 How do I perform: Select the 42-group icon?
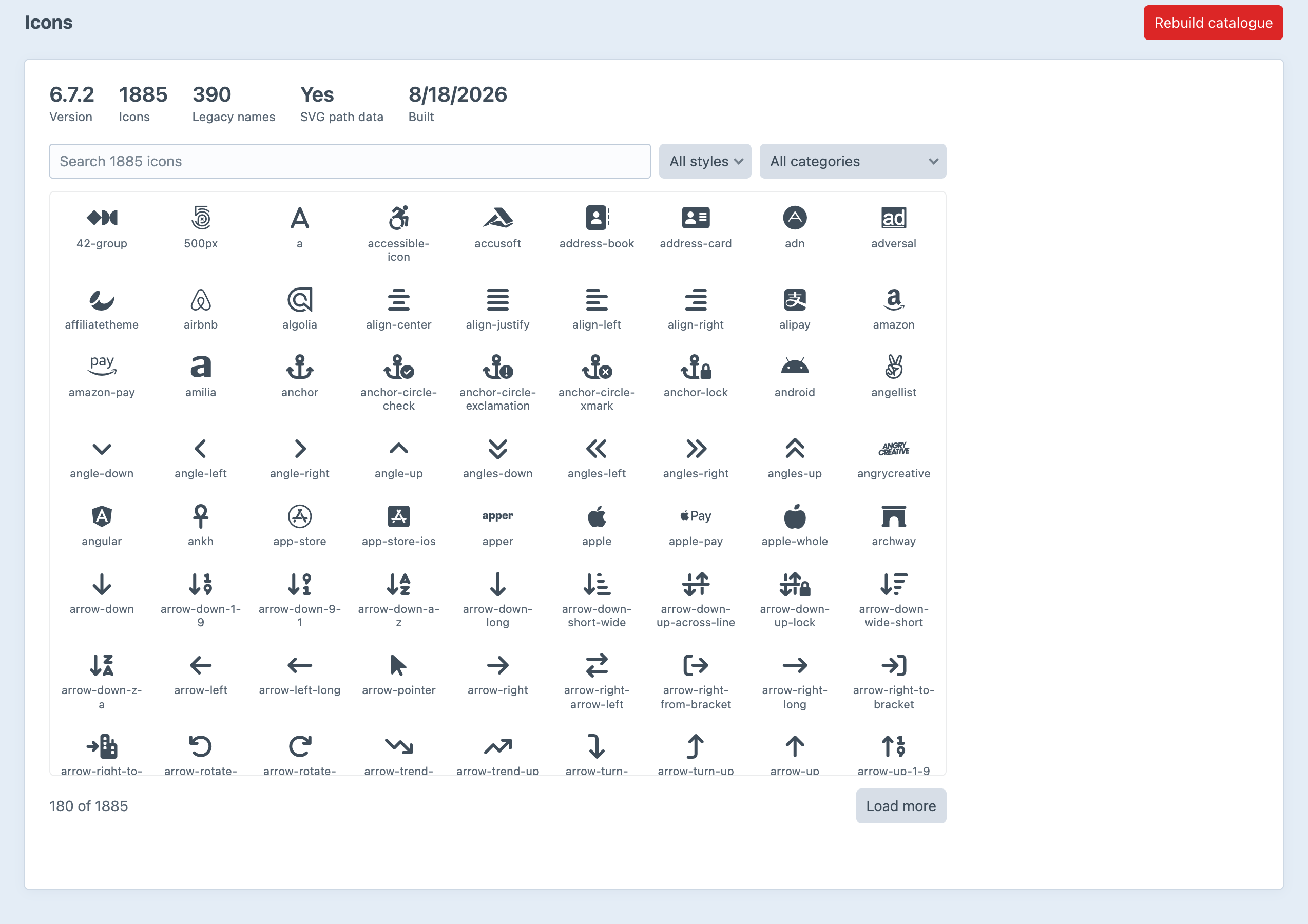click(102, 218)
